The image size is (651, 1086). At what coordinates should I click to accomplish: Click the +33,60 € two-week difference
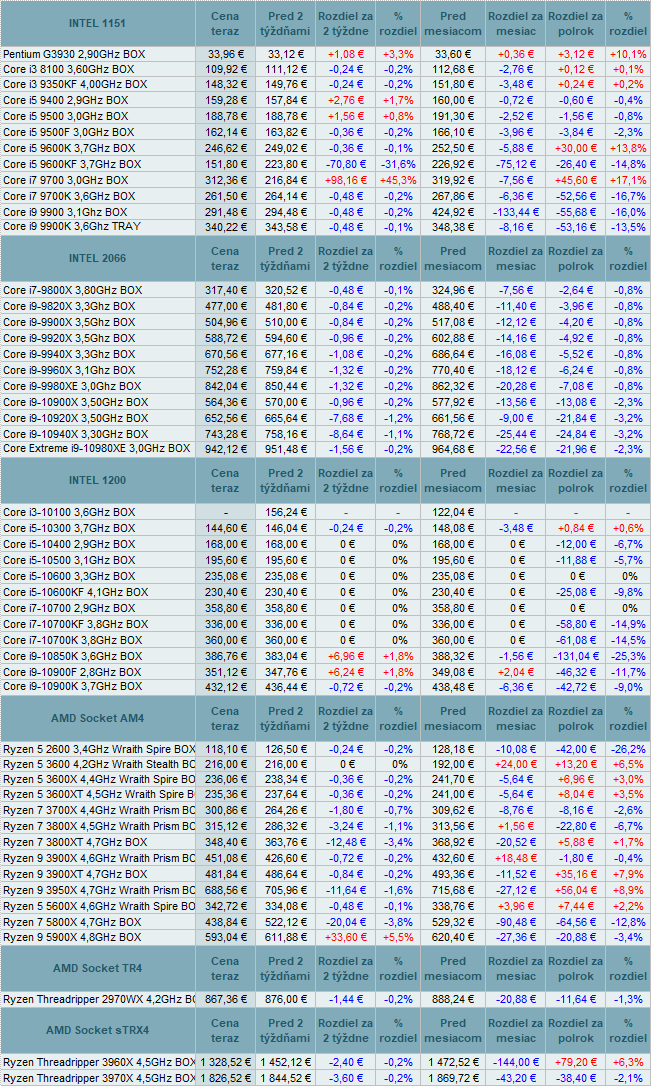[346, 937]
